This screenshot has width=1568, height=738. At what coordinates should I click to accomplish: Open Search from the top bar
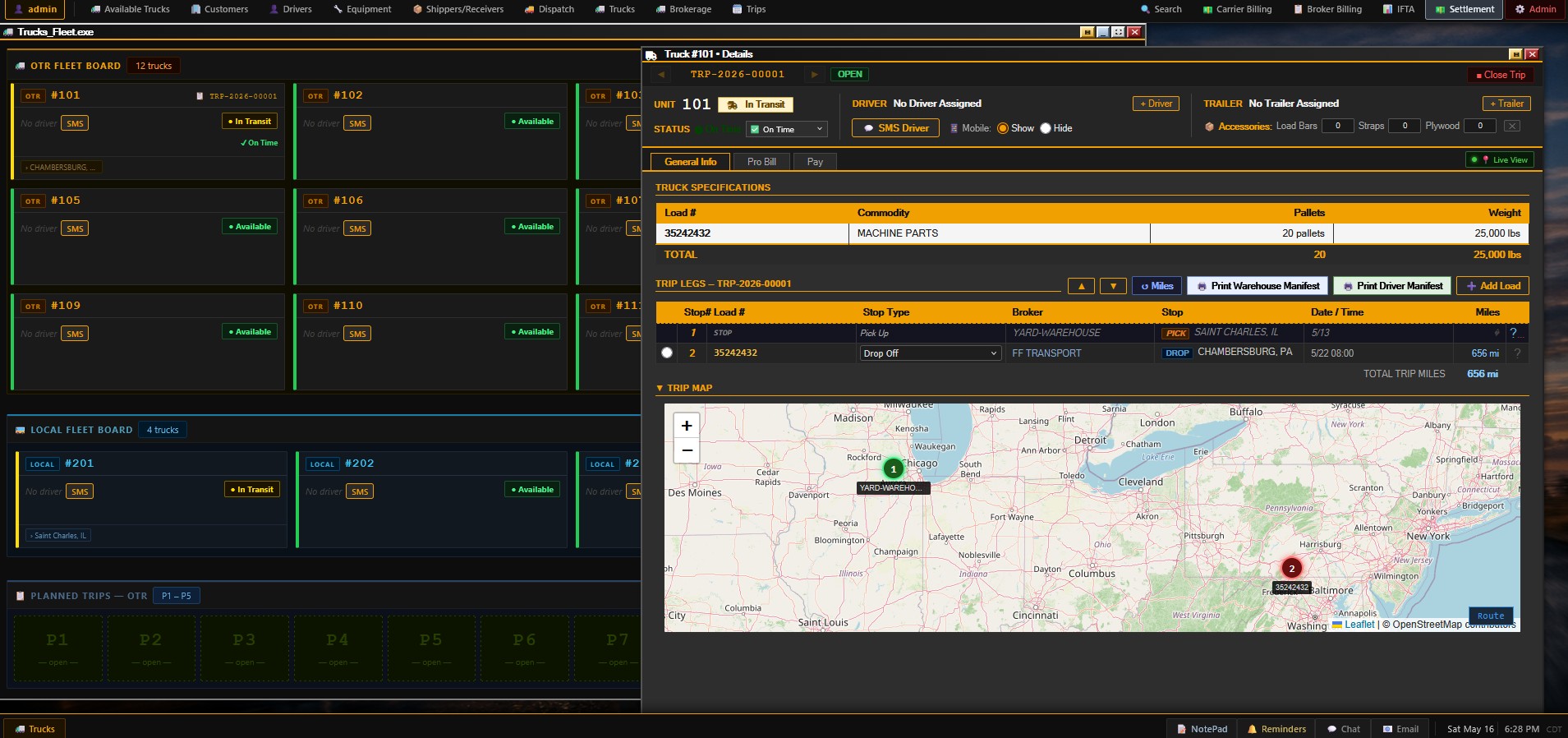point(1161,9)
